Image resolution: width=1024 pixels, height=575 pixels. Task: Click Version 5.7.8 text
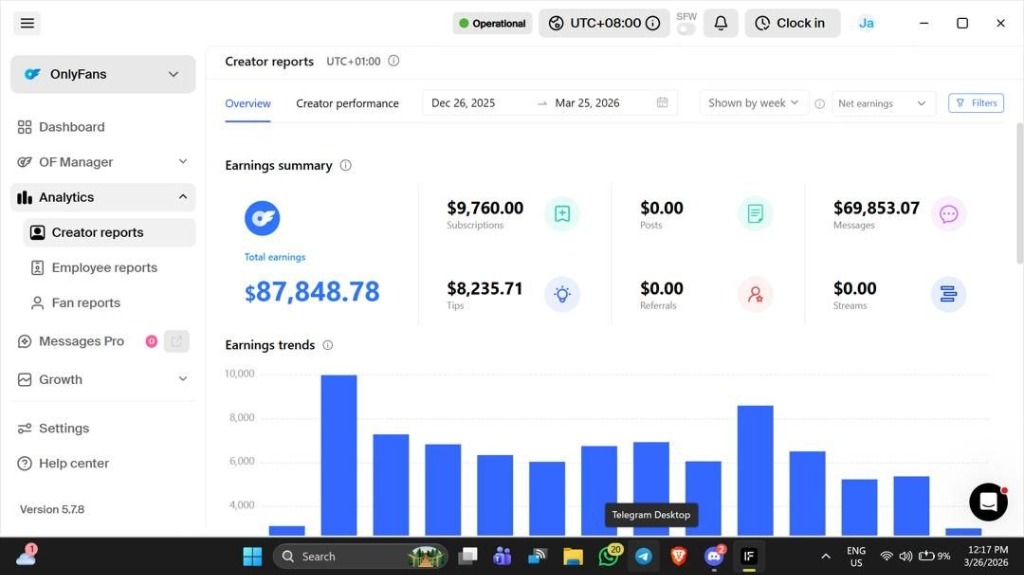52,509
